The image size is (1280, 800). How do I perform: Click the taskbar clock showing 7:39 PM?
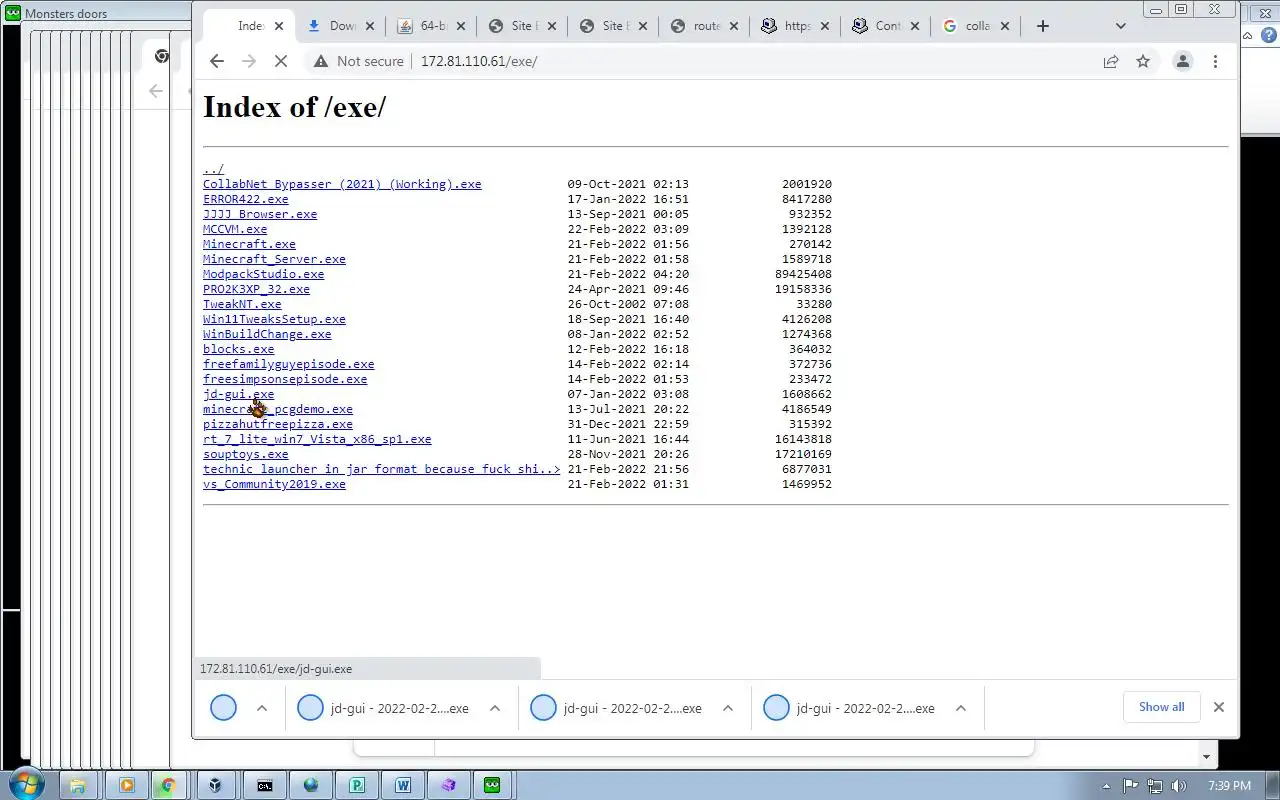(x=1229, y=786)
